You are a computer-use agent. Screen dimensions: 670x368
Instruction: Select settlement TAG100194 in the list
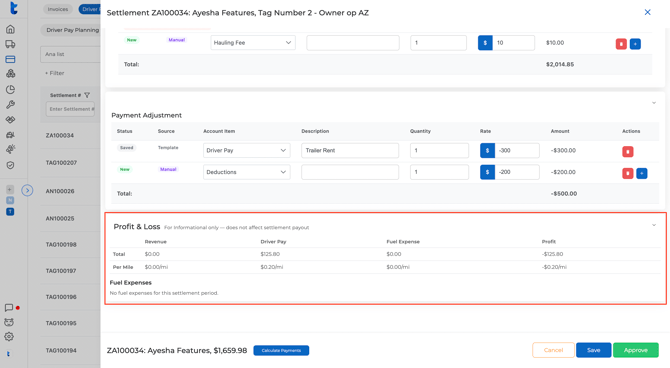[61, 350]
